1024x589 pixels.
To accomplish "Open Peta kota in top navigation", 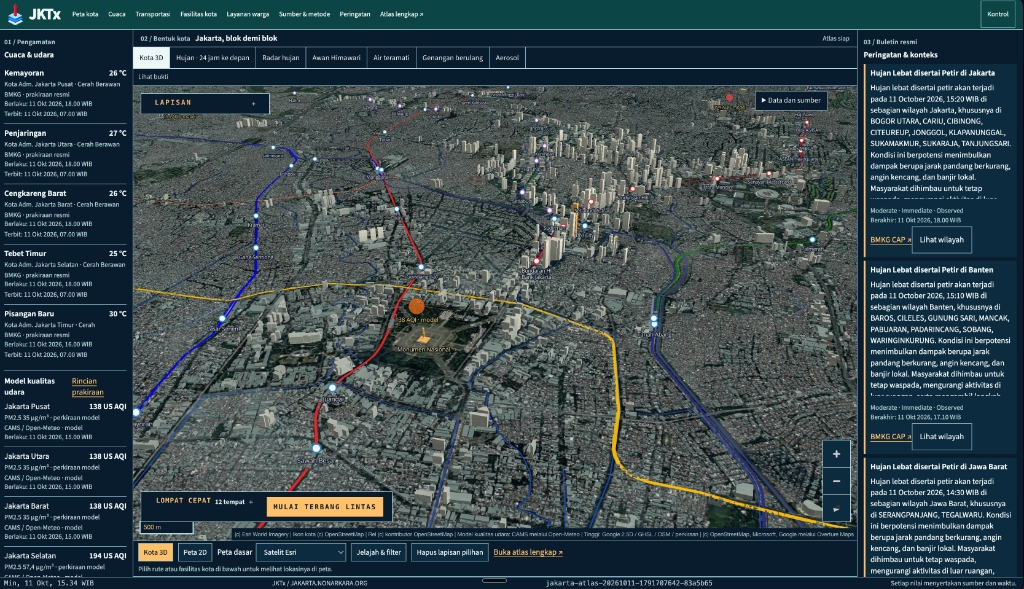I will [85, 14].
